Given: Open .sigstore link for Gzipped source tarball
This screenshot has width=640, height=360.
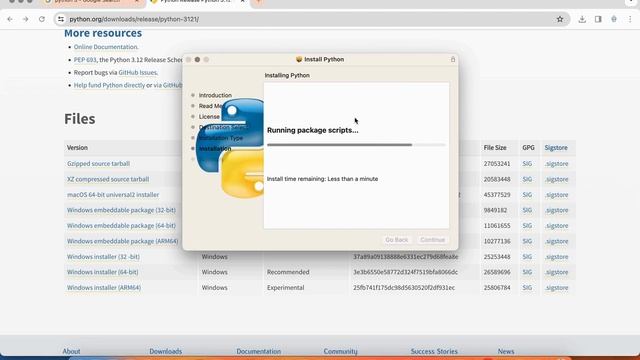Looking at the screenshot, I should coord(556,164).
